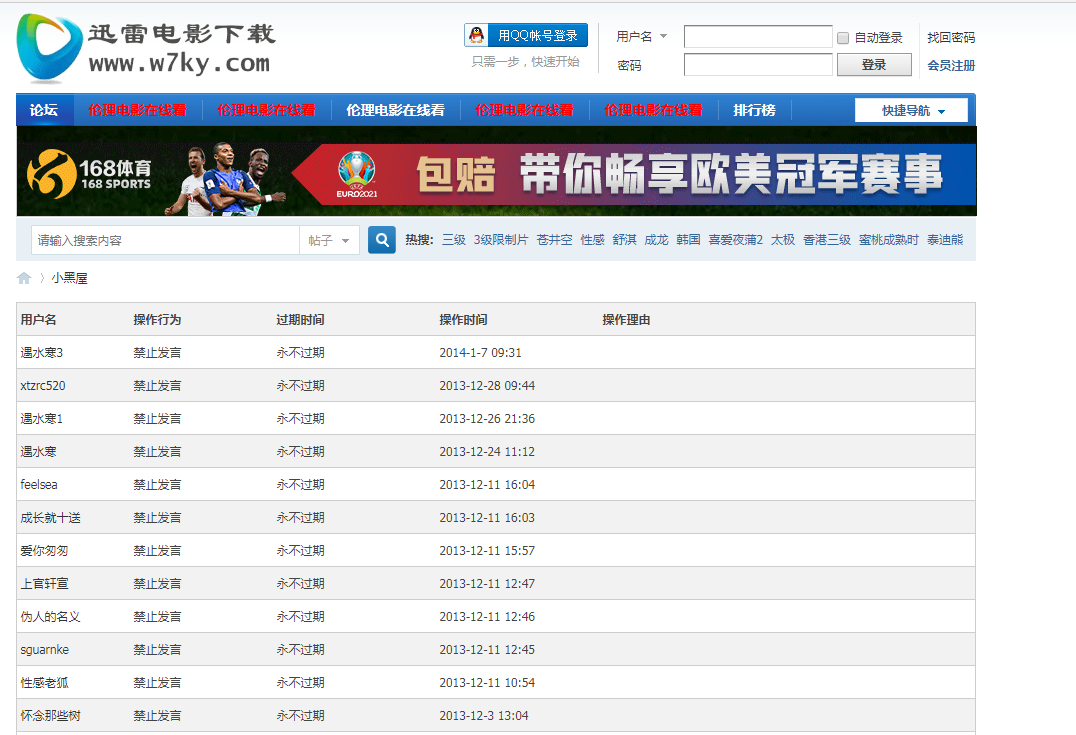Image resolution: width=1076 pixels, height=735 pixels.
Task: Click 小黑屋 in the breadcrumb
Action: pos(69,278)
